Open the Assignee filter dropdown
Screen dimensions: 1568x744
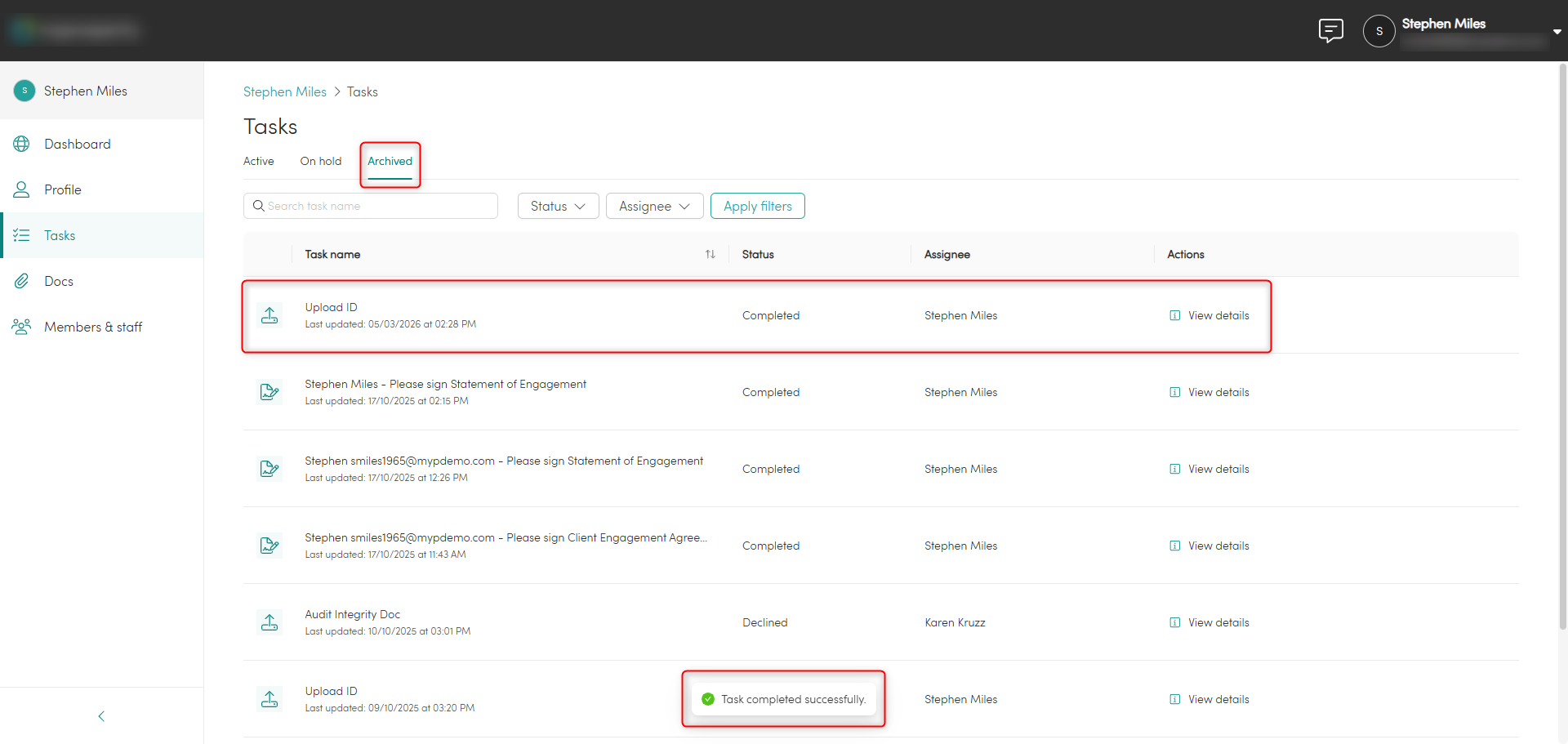tap(655, 206)
